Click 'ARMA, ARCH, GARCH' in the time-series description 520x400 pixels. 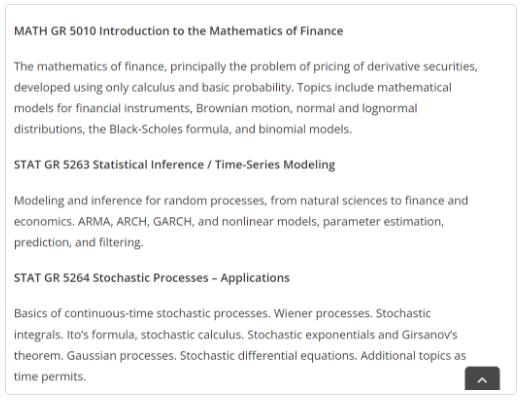click(135, 222)
